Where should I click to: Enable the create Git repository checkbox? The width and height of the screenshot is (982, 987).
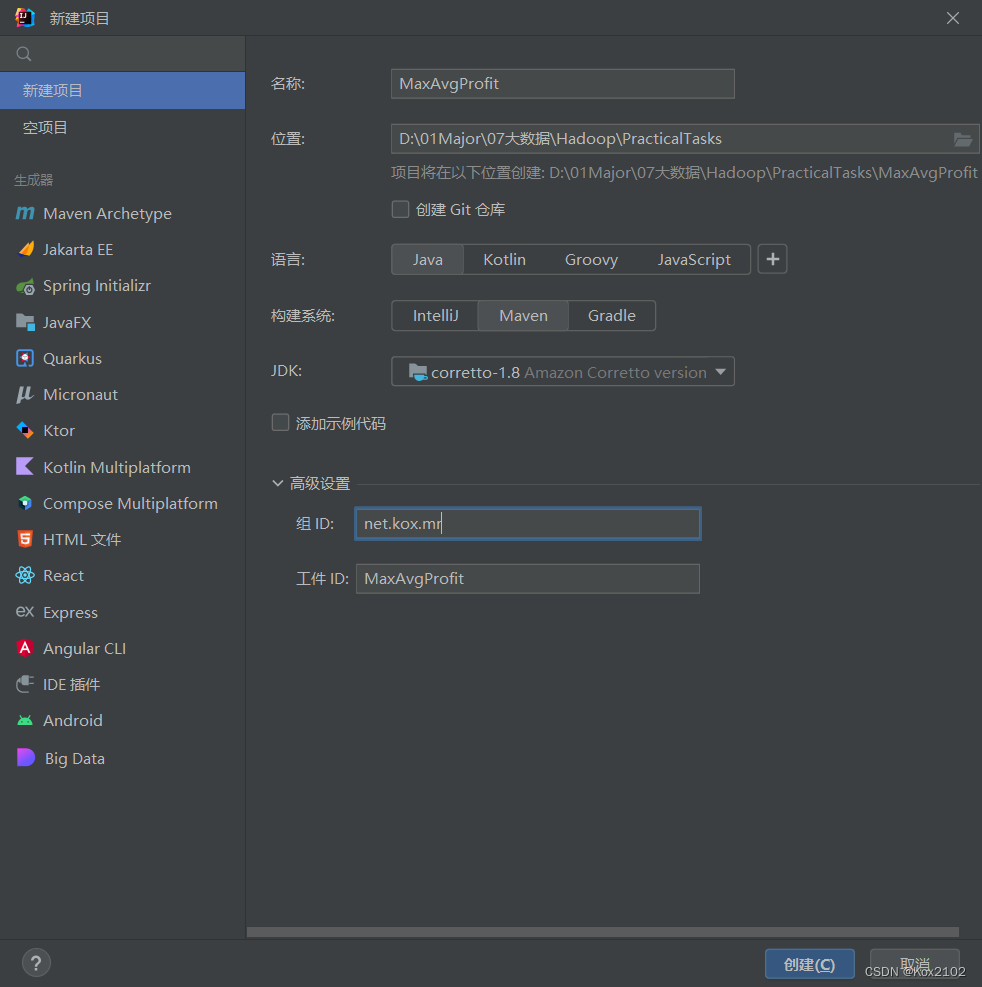[x=400, y=209]
